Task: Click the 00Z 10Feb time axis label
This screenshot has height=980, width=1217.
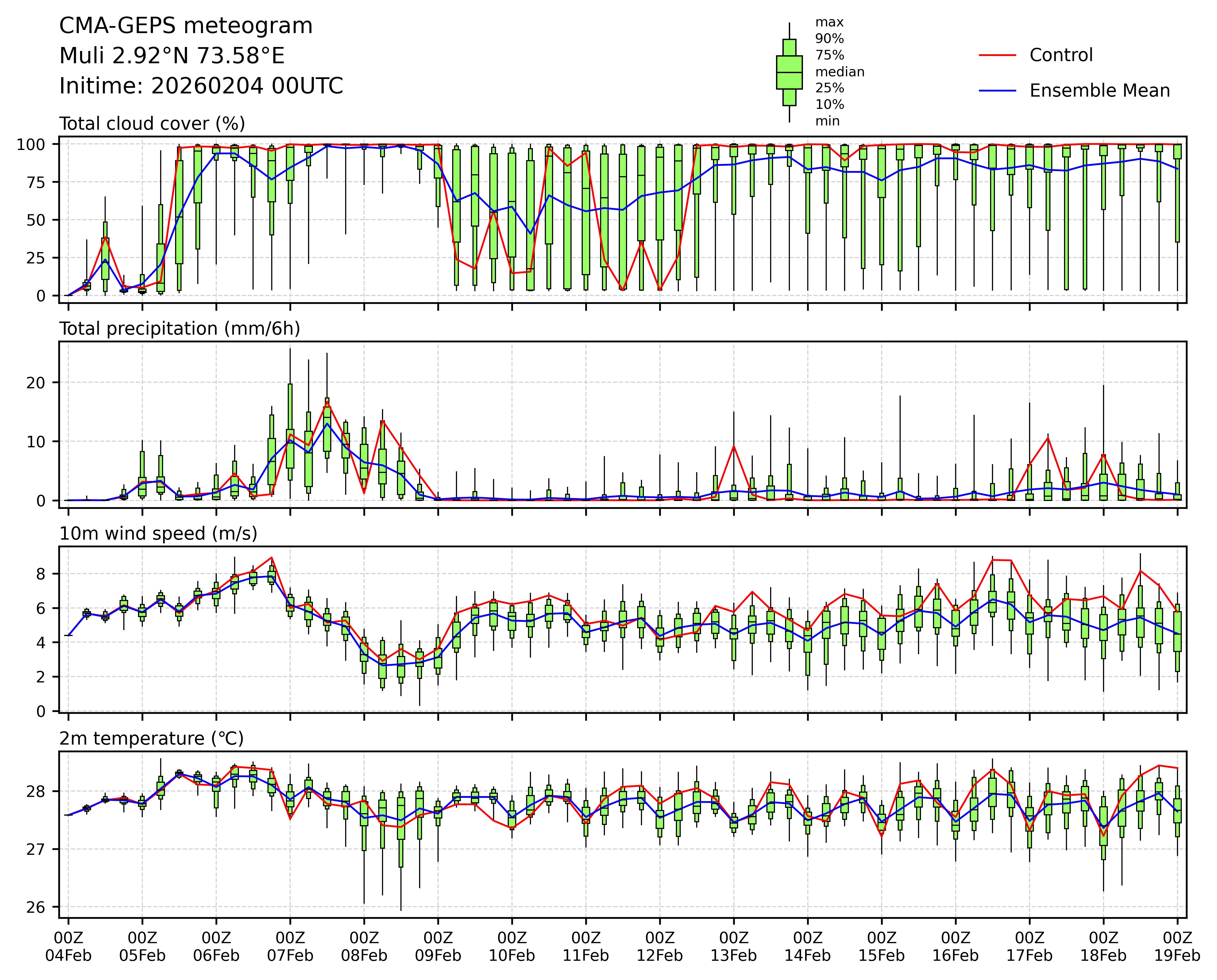Action: pos(512,947)
